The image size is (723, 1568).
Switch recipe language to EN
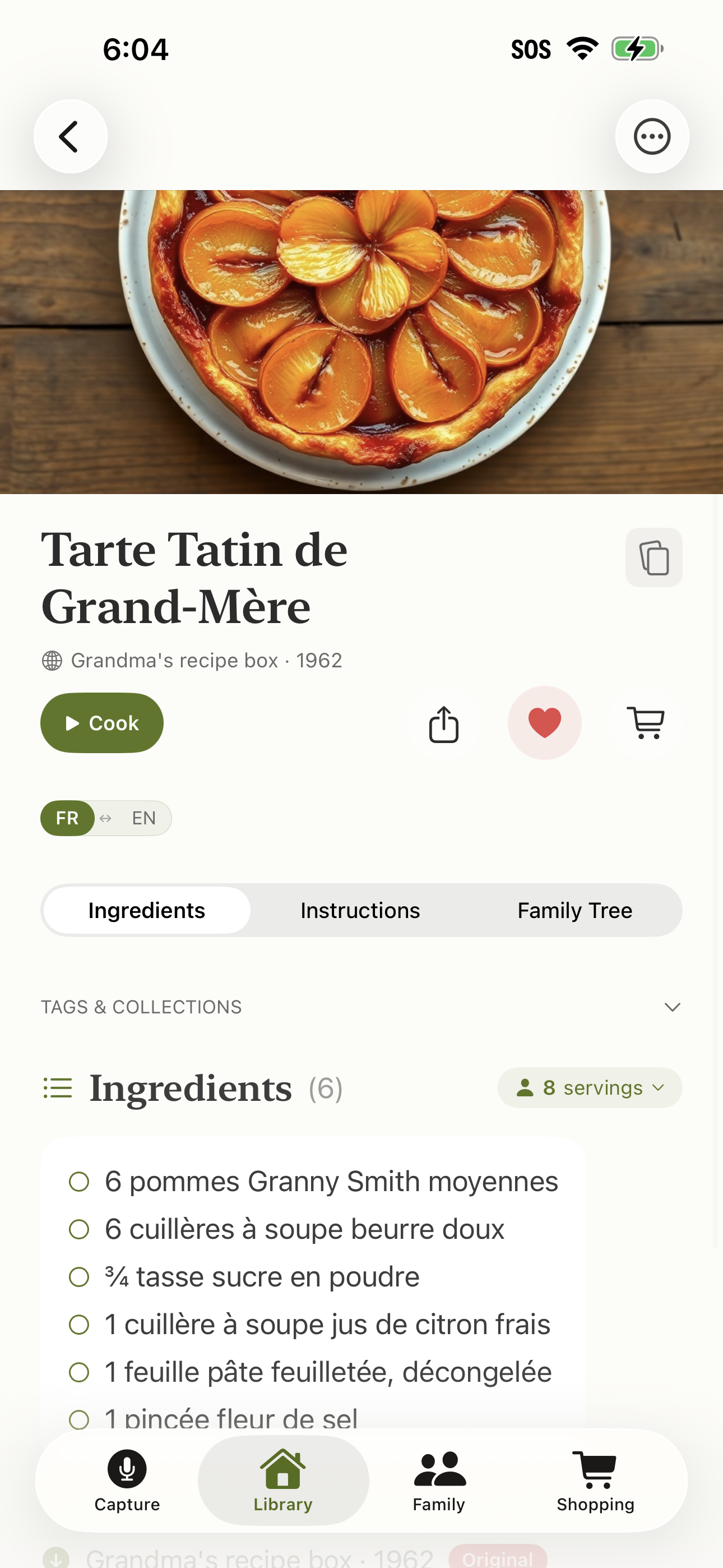[x=143, y=818]
